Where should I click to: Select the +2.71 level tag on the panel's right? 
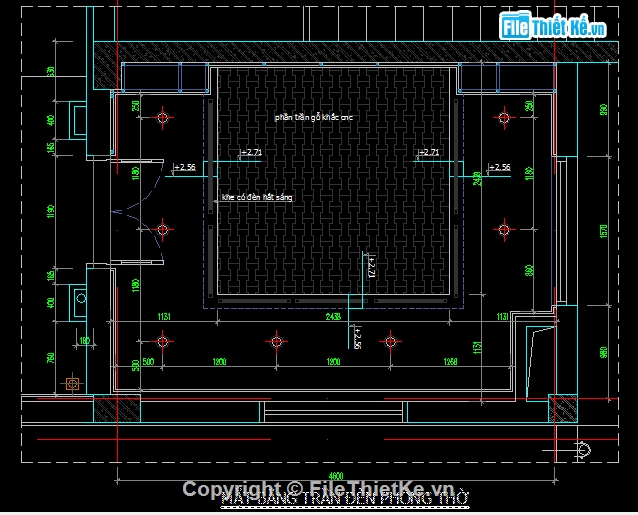pos(428,152)
